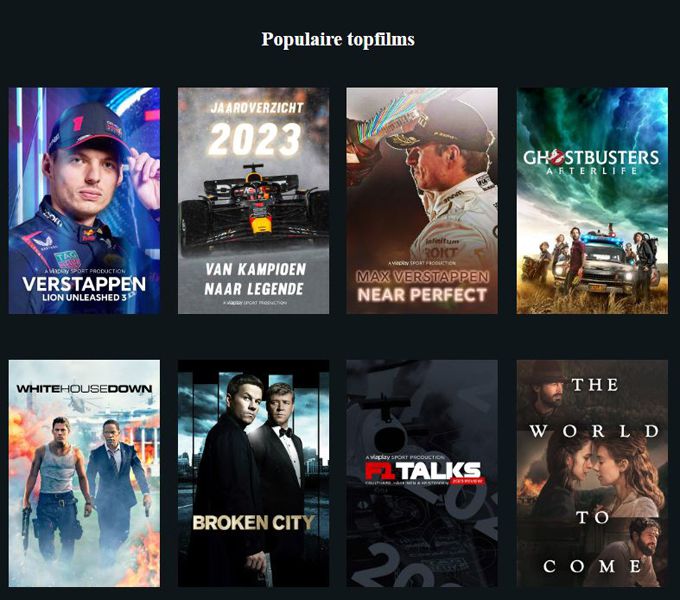Open Max Verstappen Near Perfect poster

(422, 201)
